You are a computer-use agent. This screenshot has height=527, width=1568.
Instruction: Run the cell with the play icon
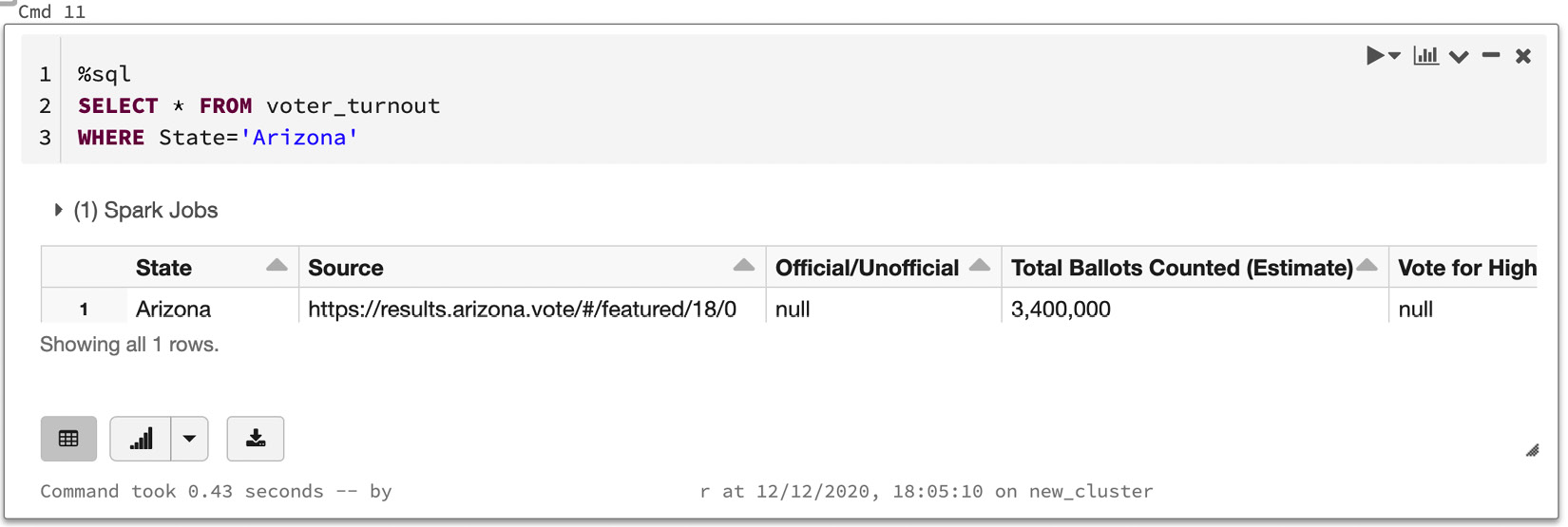tap(1374, 56)
